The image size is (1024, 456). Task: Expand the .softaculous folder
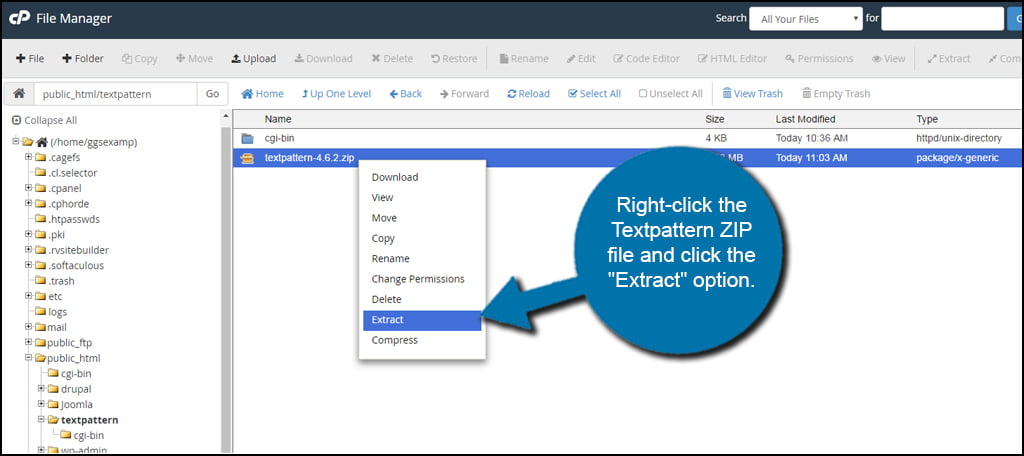[x=28, y=265]
